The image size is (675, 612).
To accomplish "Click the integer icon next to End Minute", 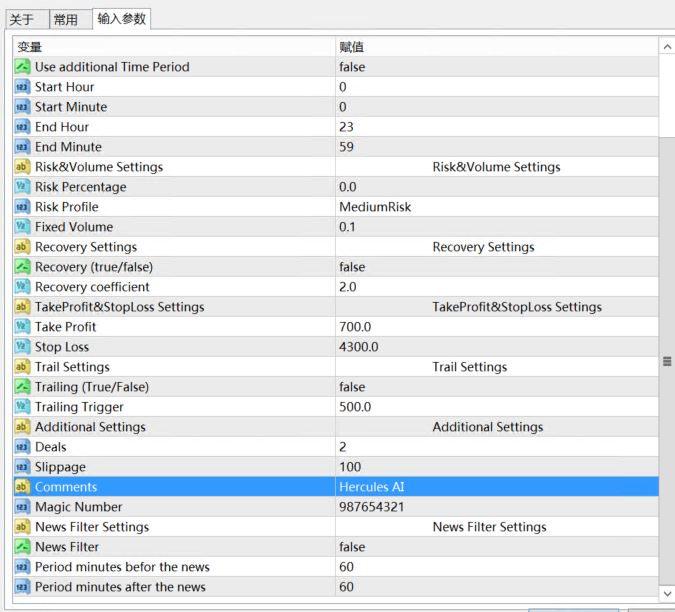I will click(22, 147).
